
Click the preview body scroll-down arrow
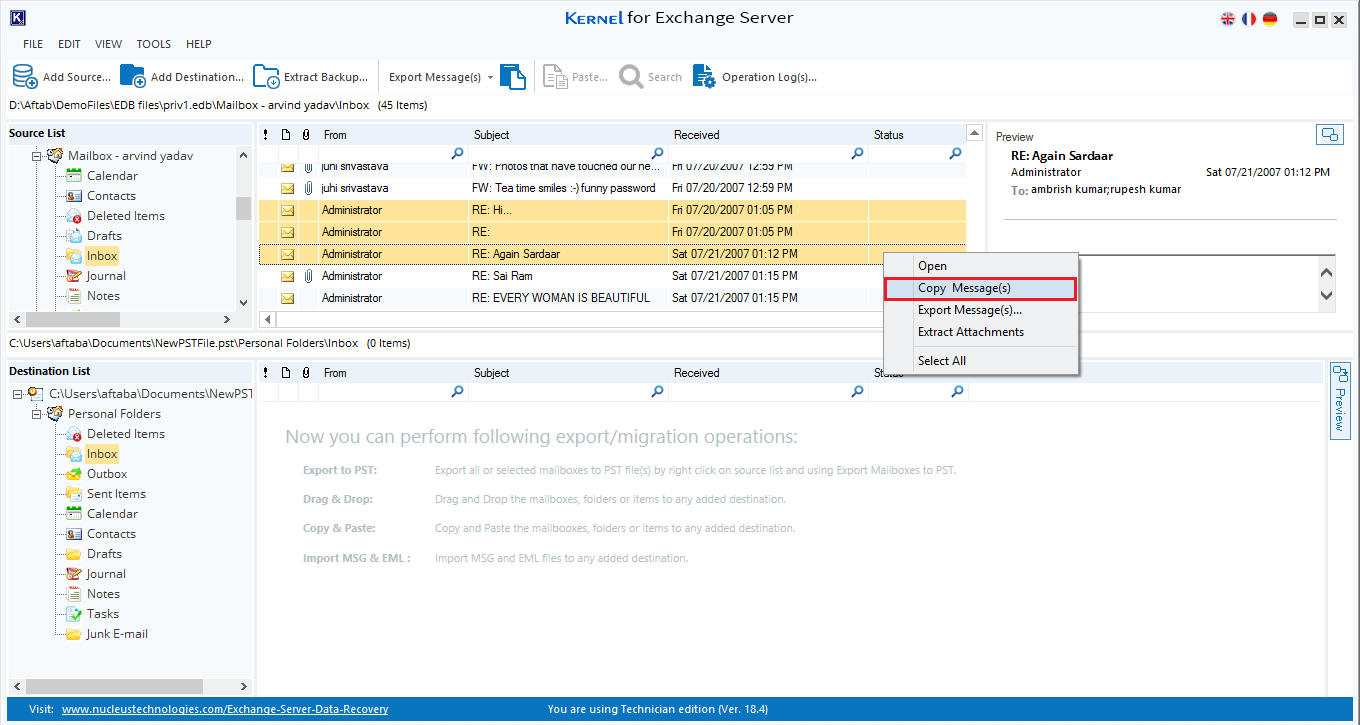[x=1327, y=295]
